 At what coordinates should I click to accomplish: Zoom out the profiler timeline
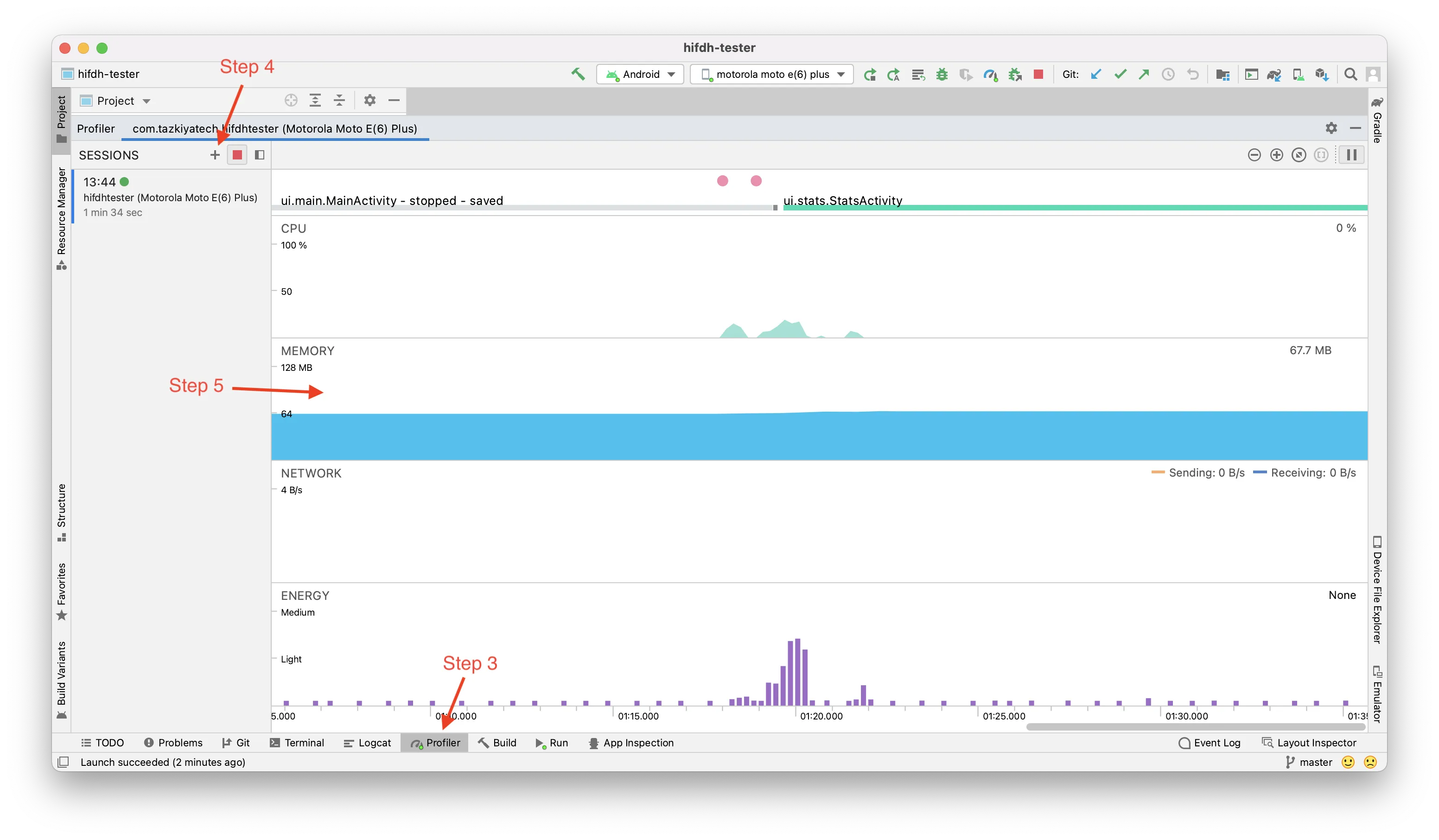(1254, 155)
